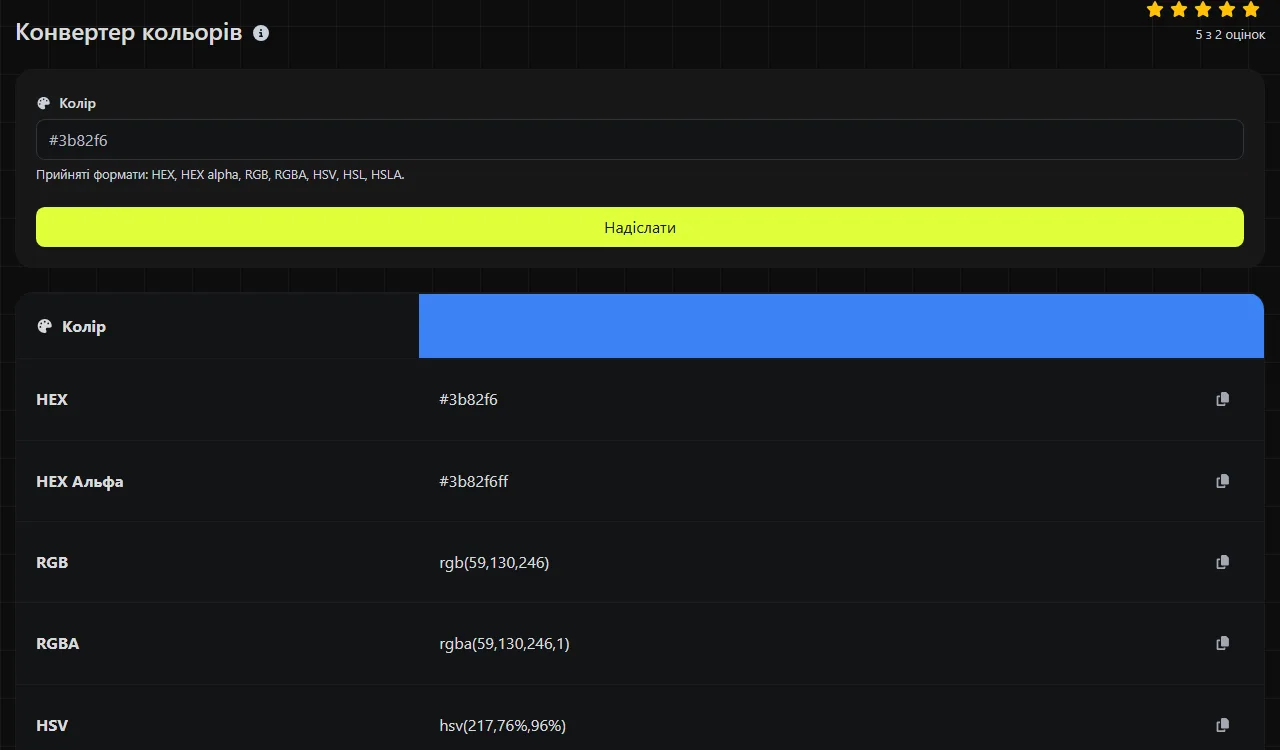The width and height of the screenshot is (1280, 750).
Task: Focus the color input field containing #3b82f6
Action: click(x=640, y=140)
